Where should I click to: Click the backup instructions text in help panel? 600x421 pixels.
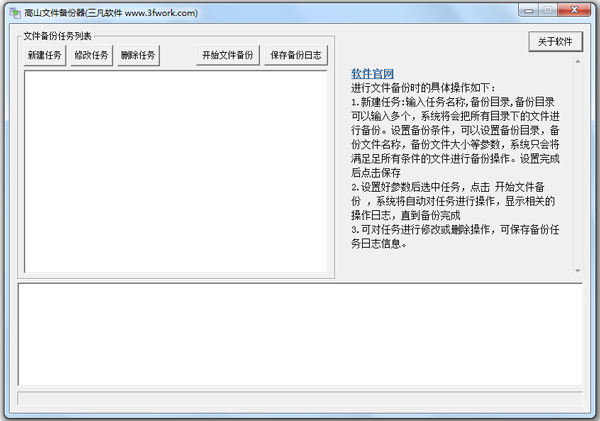[x=458, y=172]
